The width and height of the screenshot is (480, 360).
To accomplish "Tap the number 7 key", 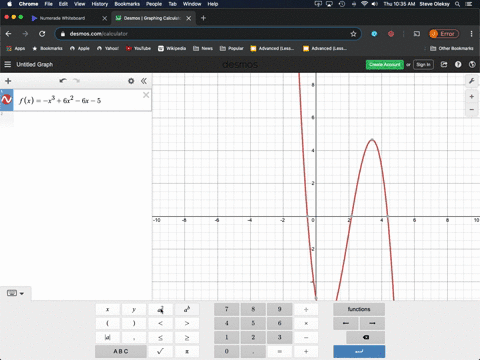I will (x=227, y=309).
